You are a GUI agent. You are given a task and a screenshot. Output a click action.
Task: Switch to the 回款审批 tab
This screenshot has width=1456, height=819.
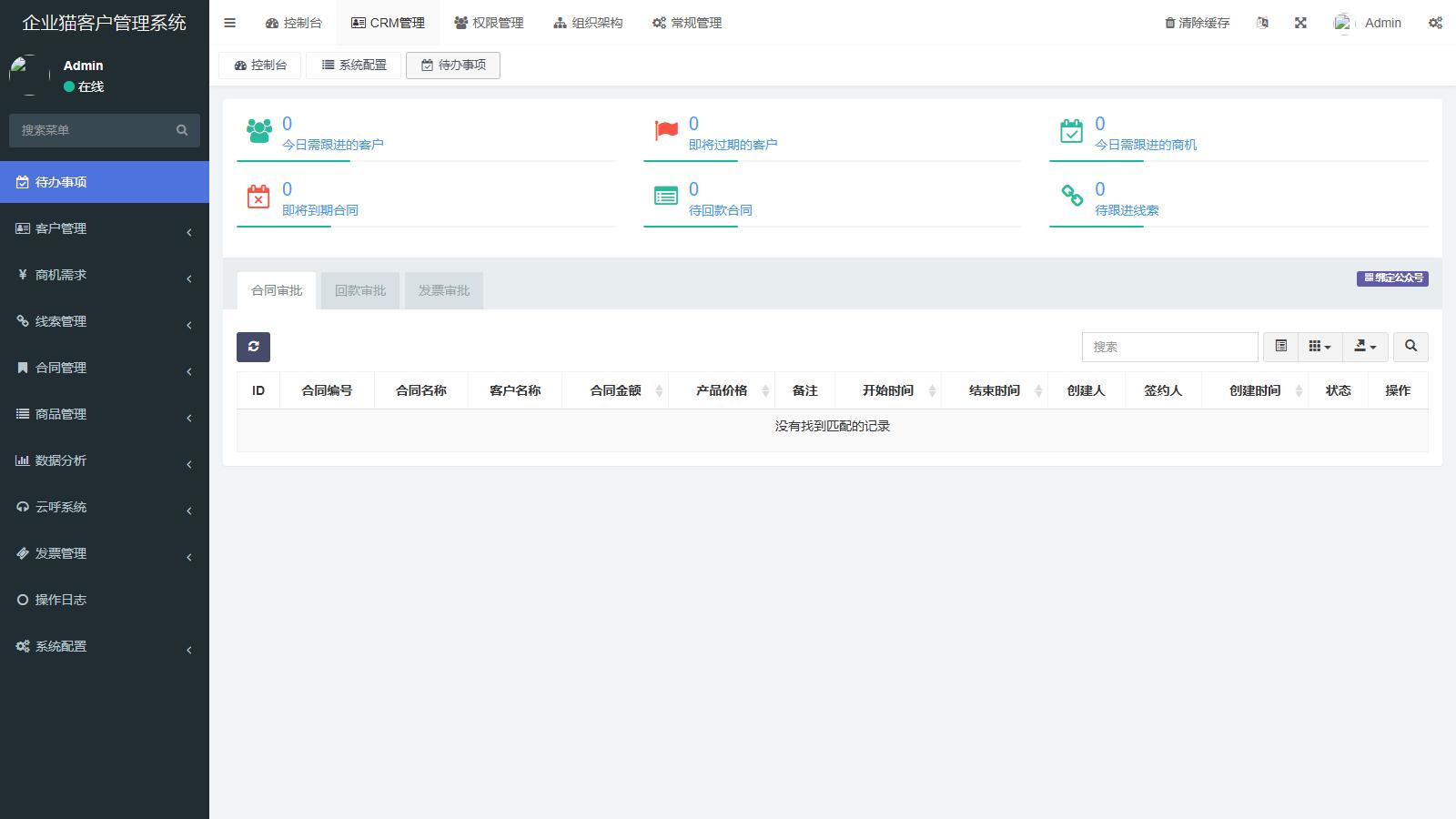360,290
